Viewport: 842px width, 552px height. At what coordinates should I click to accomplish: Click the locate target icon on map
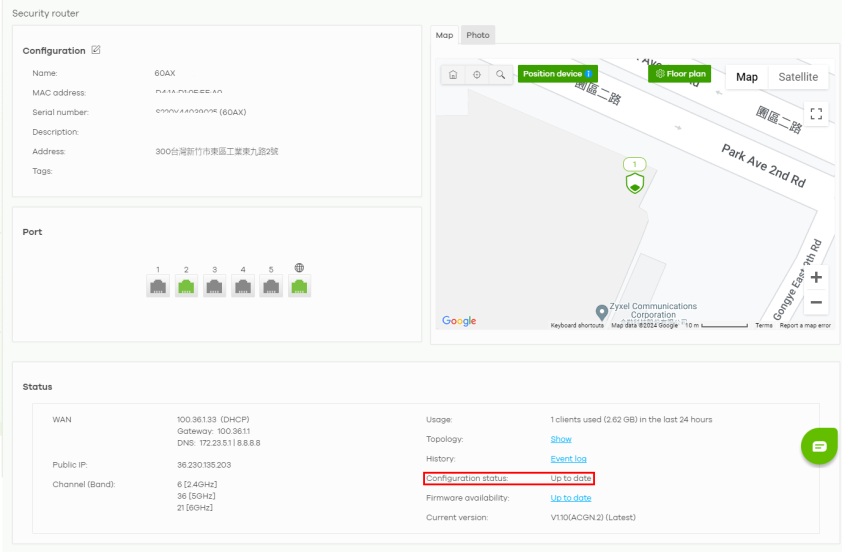pos(477,75)
